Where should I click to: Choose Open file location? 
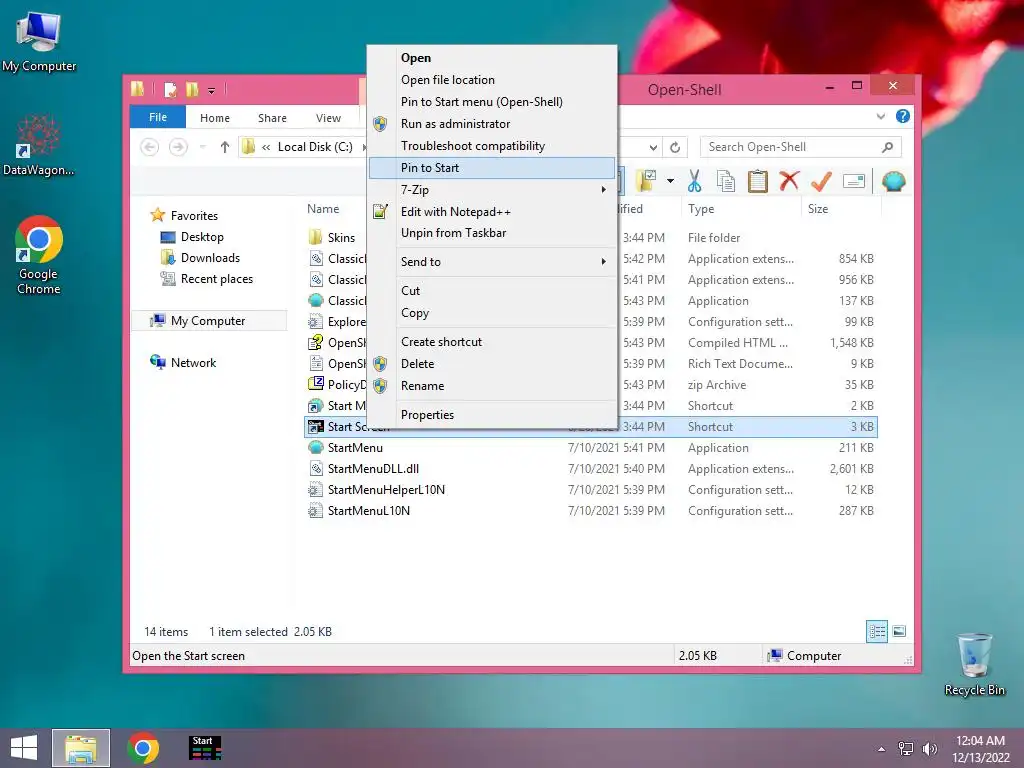coord(491,80)
